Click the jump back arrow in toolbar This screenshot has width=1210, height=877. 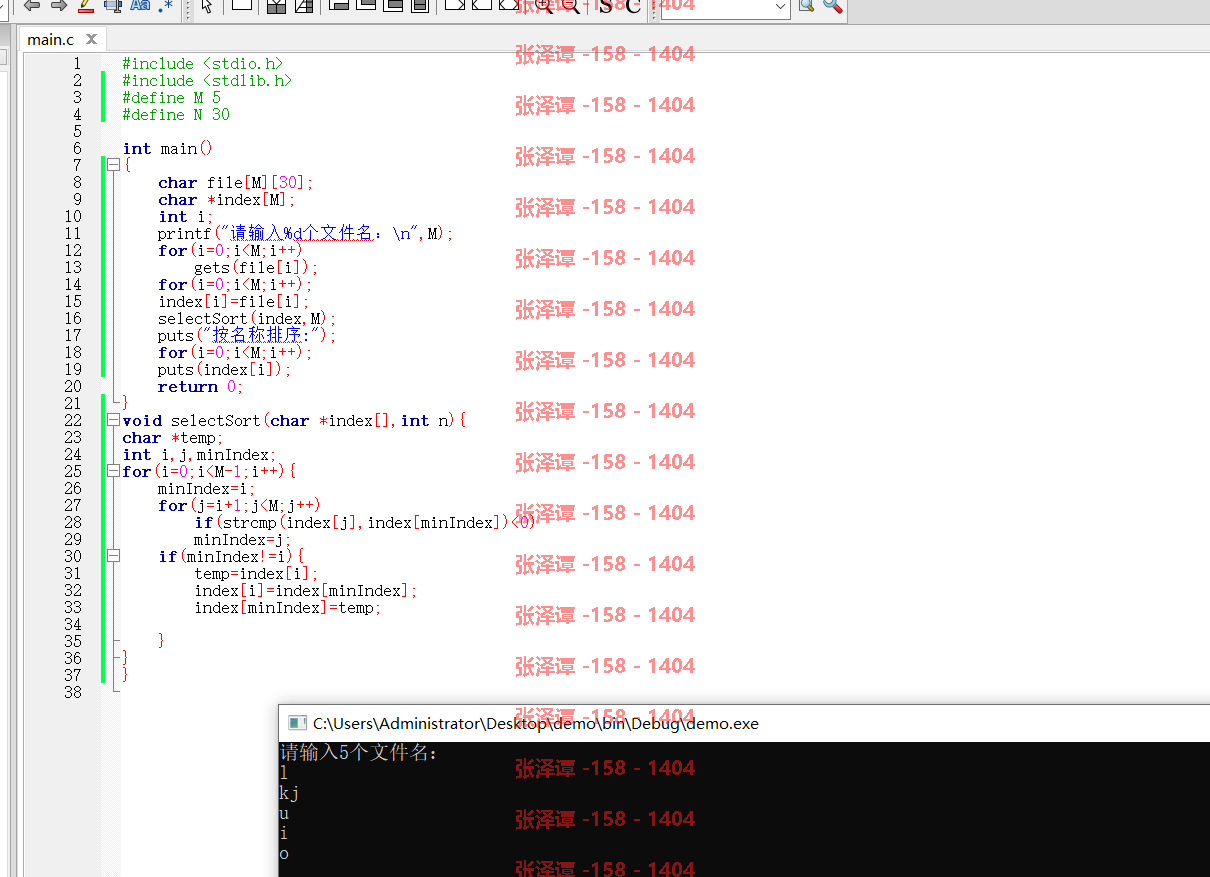(x=32, y=6)
